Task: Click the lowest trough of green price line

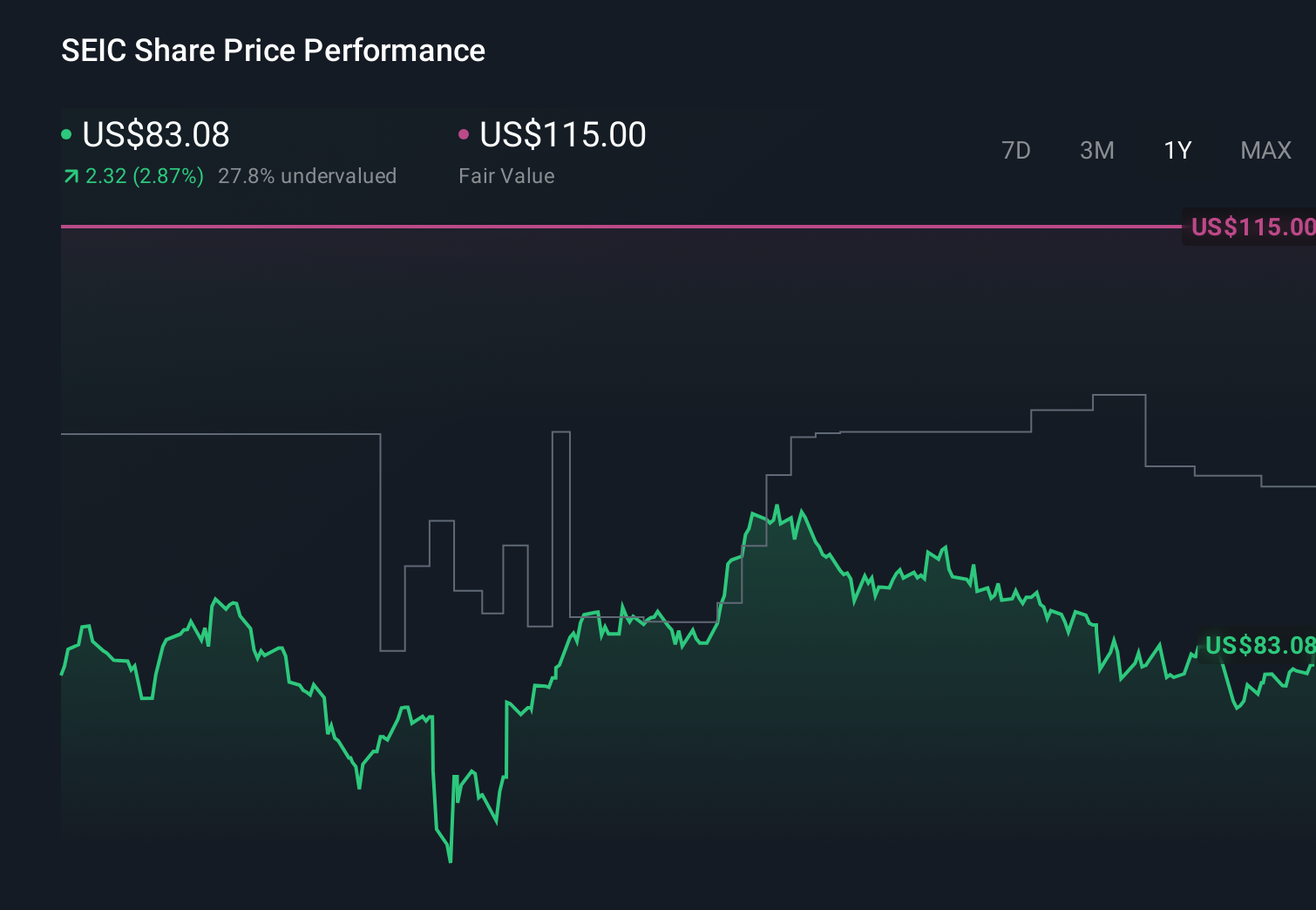Action: 450,860
